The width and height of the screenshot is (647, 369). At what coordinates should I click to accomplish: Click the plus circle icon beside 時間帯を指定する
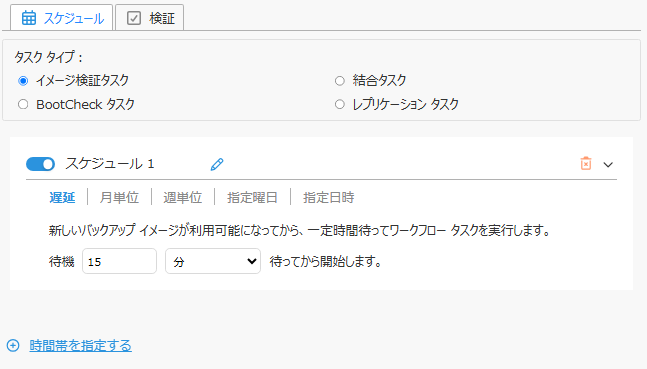coord(13,345)
